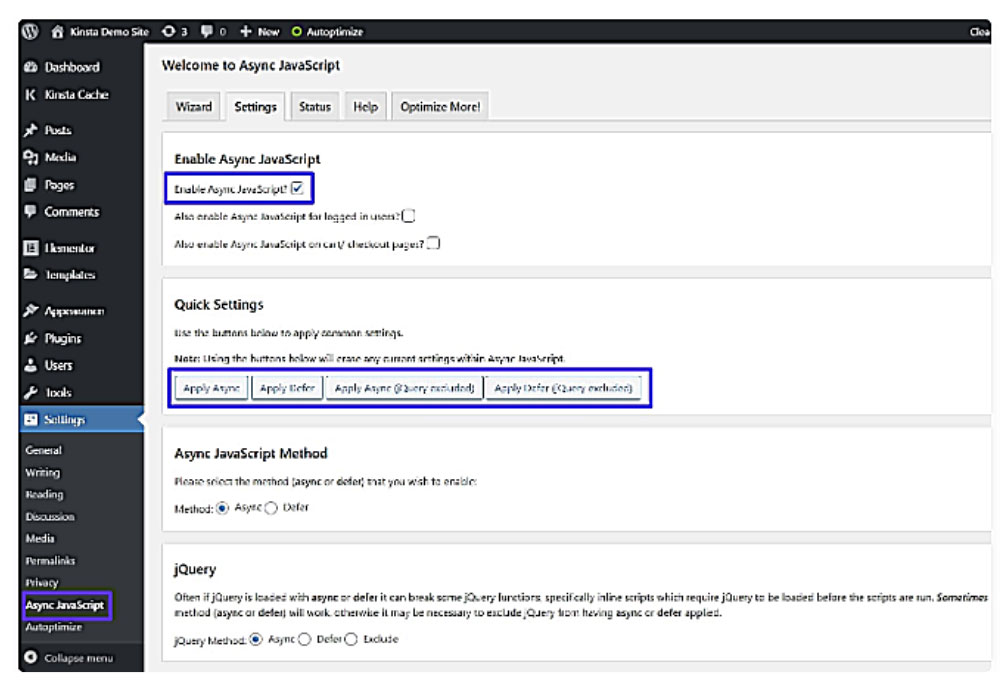Enable Async JavaScript for logged in users
The image size is (1000, 691).
(x=409, y=215)
